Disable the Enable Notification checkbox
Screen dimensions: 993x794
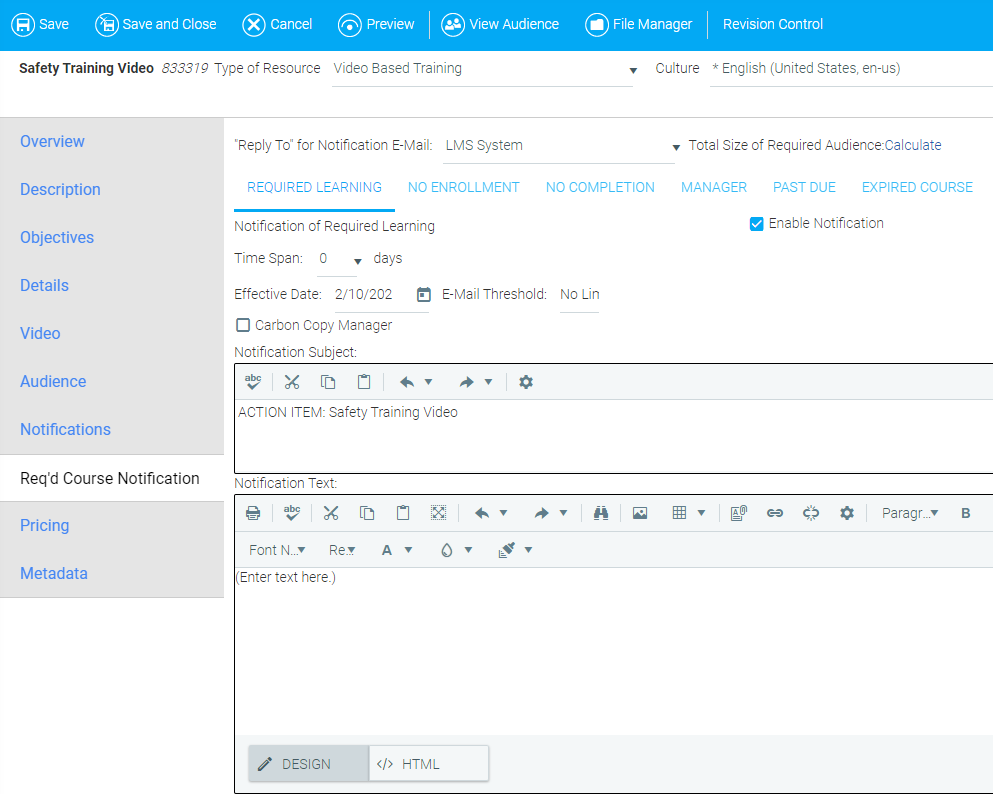757,224
